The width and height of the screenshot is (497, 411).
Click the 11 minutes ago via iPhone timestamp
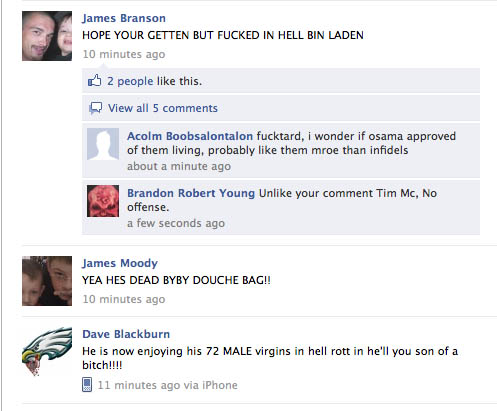(x=167, y=385)
